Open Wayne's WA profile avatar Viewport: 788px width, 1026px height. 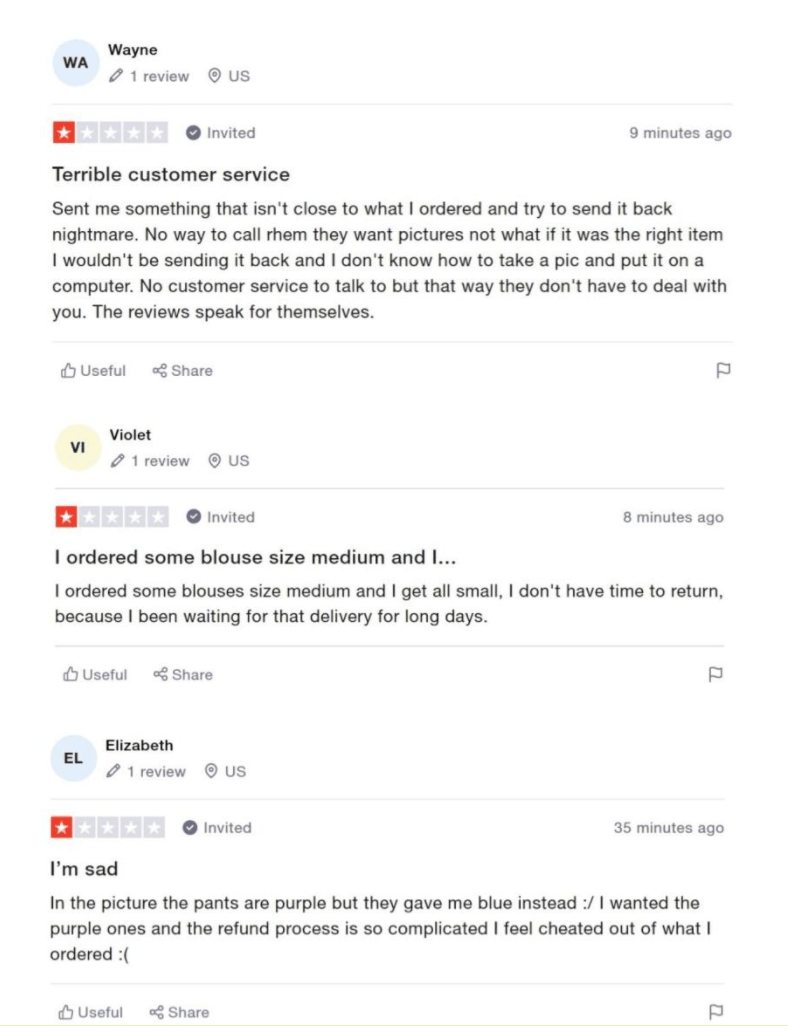[x=76, y=62]
